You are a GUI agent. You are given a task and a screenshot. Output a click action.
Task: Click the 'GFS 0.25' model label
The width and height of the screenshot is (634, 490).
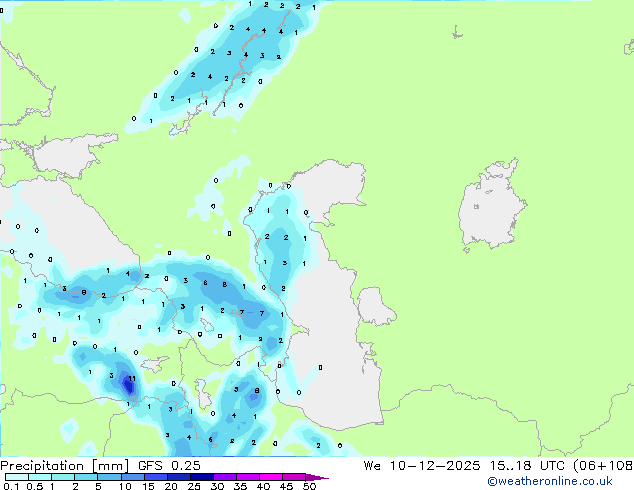(169, 466)
